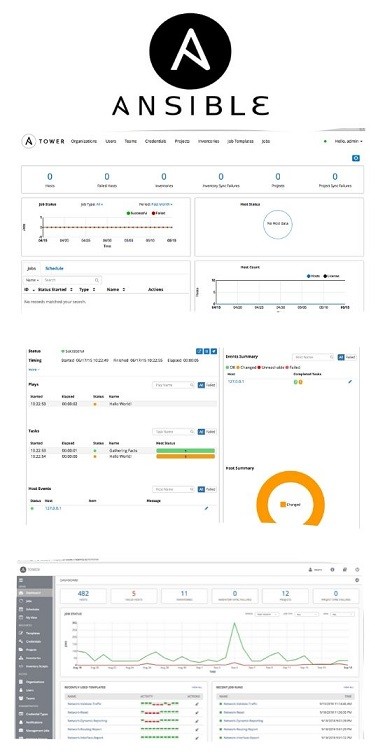Click the green Gathering Facts host status bar
The height and width of the screenshot is (754, 375).
(x=186, y=451)
